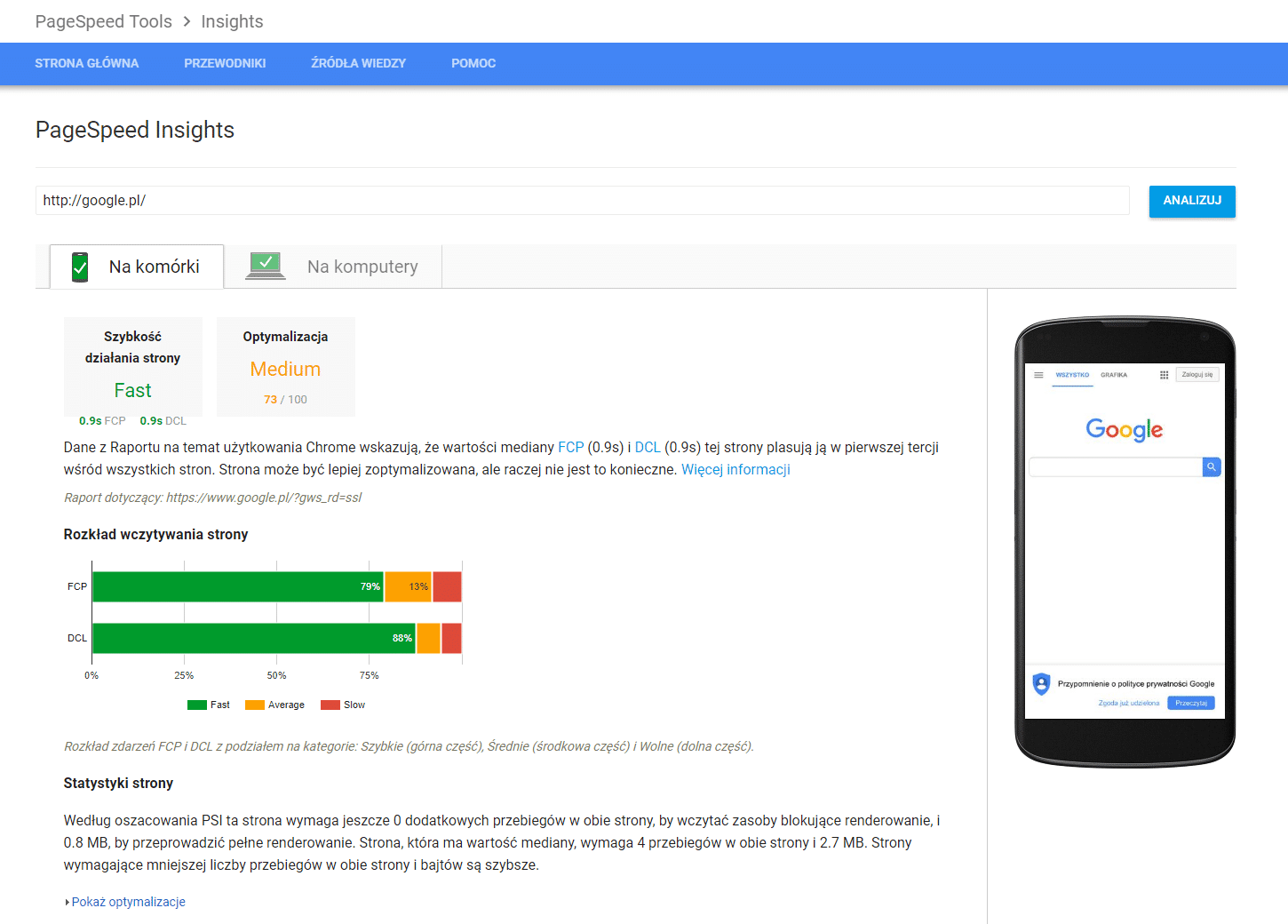The width and height of the screenshot is (1288, 924).
Task: Click the '0.9s DCL' value
Action: coord(163,421)
